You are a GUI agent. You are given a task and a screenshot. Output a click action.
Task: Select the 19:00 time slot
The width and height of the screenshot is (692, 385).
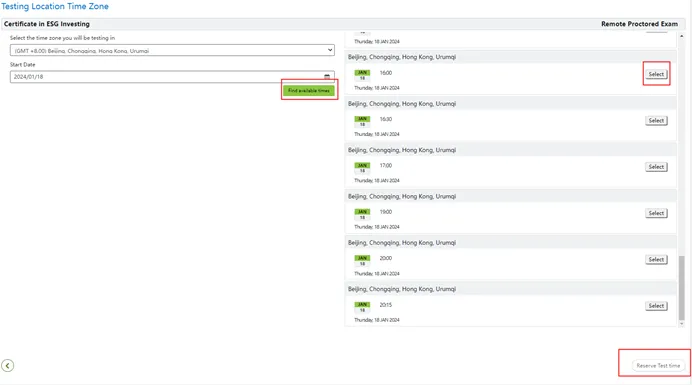(x=656, y=213)
